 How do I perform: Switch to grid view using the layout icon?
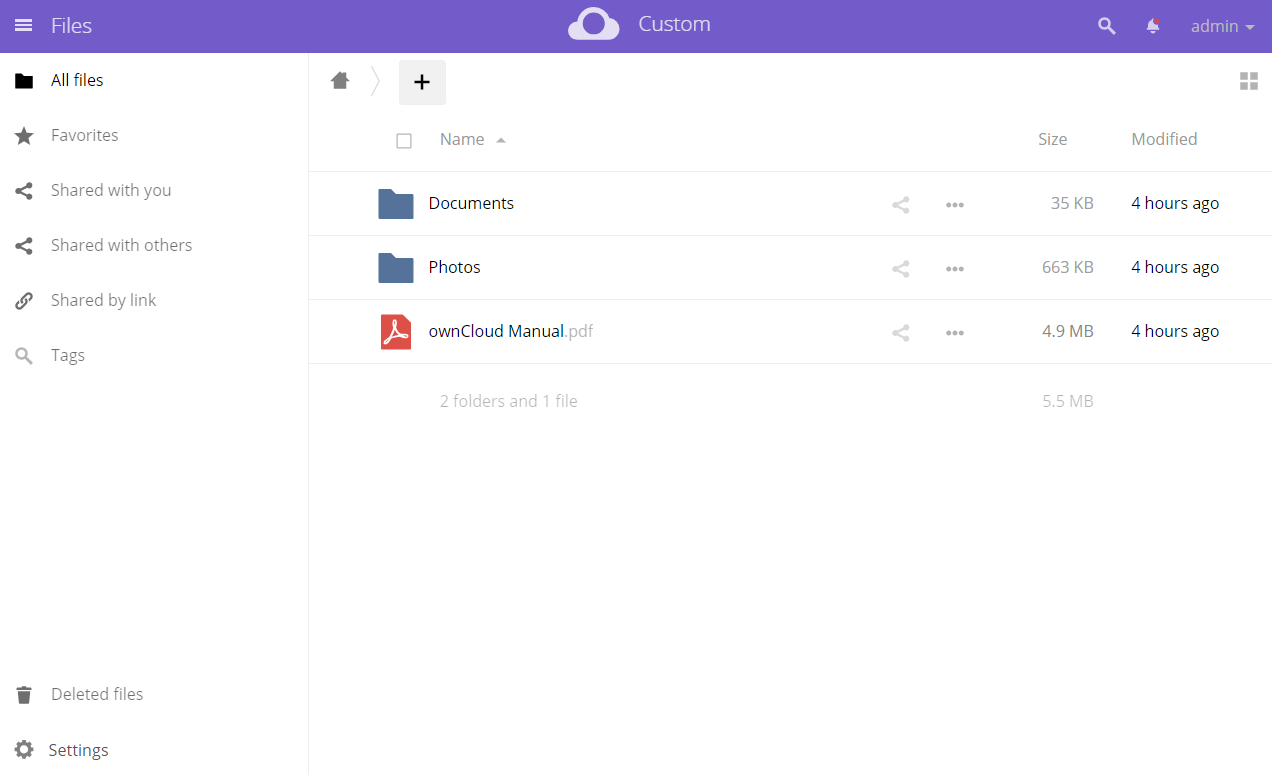(1248, 81)
